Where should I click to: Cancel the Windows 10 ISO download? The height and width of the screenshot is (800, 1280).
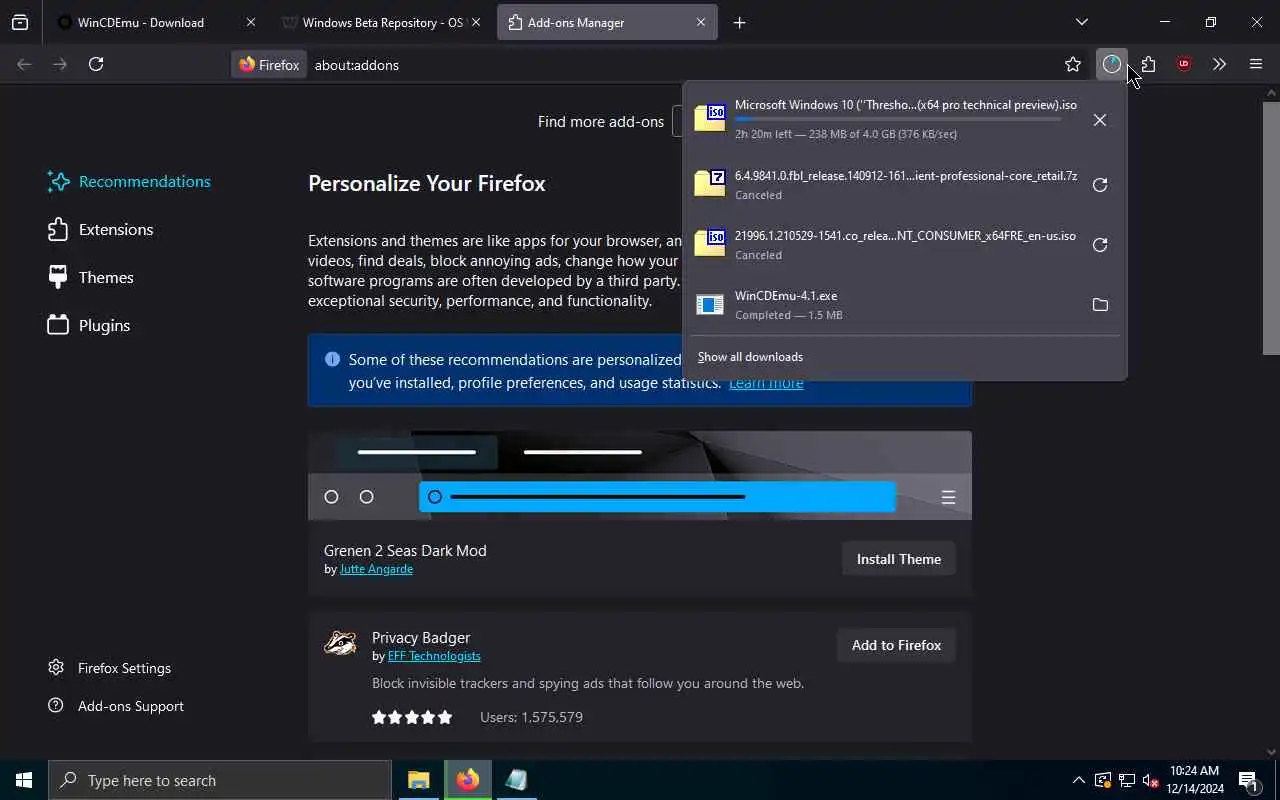coord(1099,120)
